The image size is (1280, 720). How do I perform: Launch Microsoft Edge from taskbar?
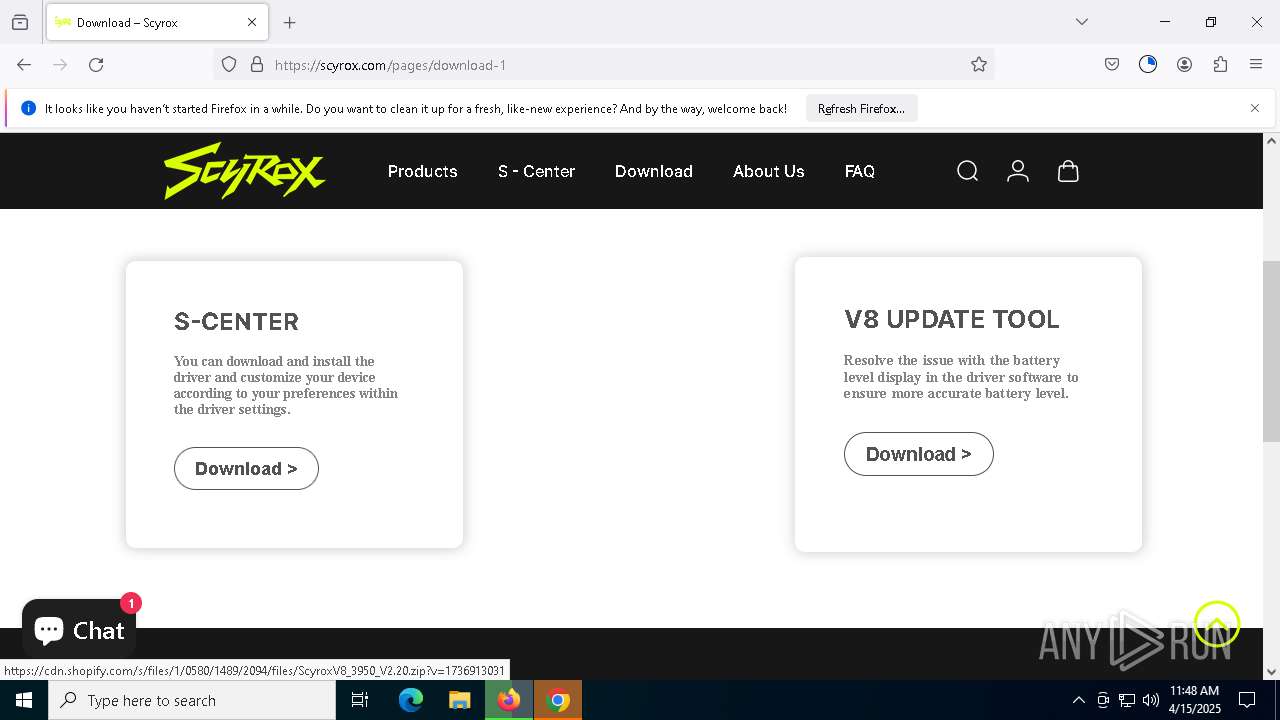tap(411, 700)
